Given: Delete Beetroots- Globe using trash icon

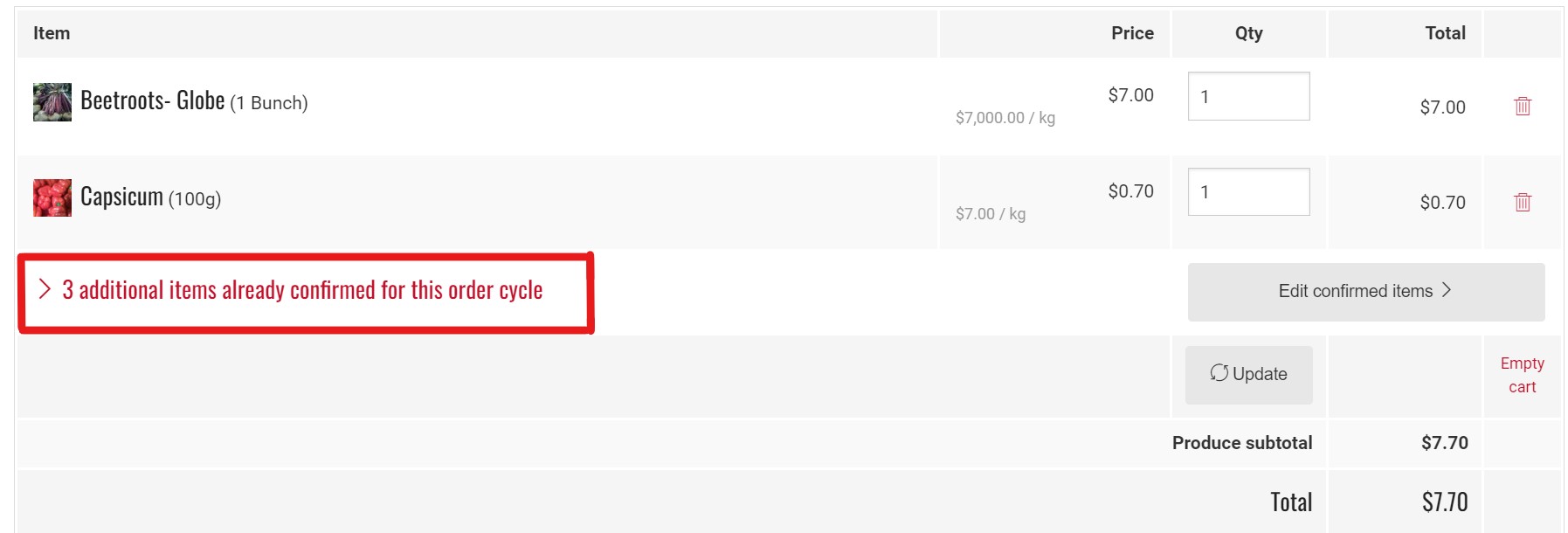Looking at the screenshot, I should 1522,106.
